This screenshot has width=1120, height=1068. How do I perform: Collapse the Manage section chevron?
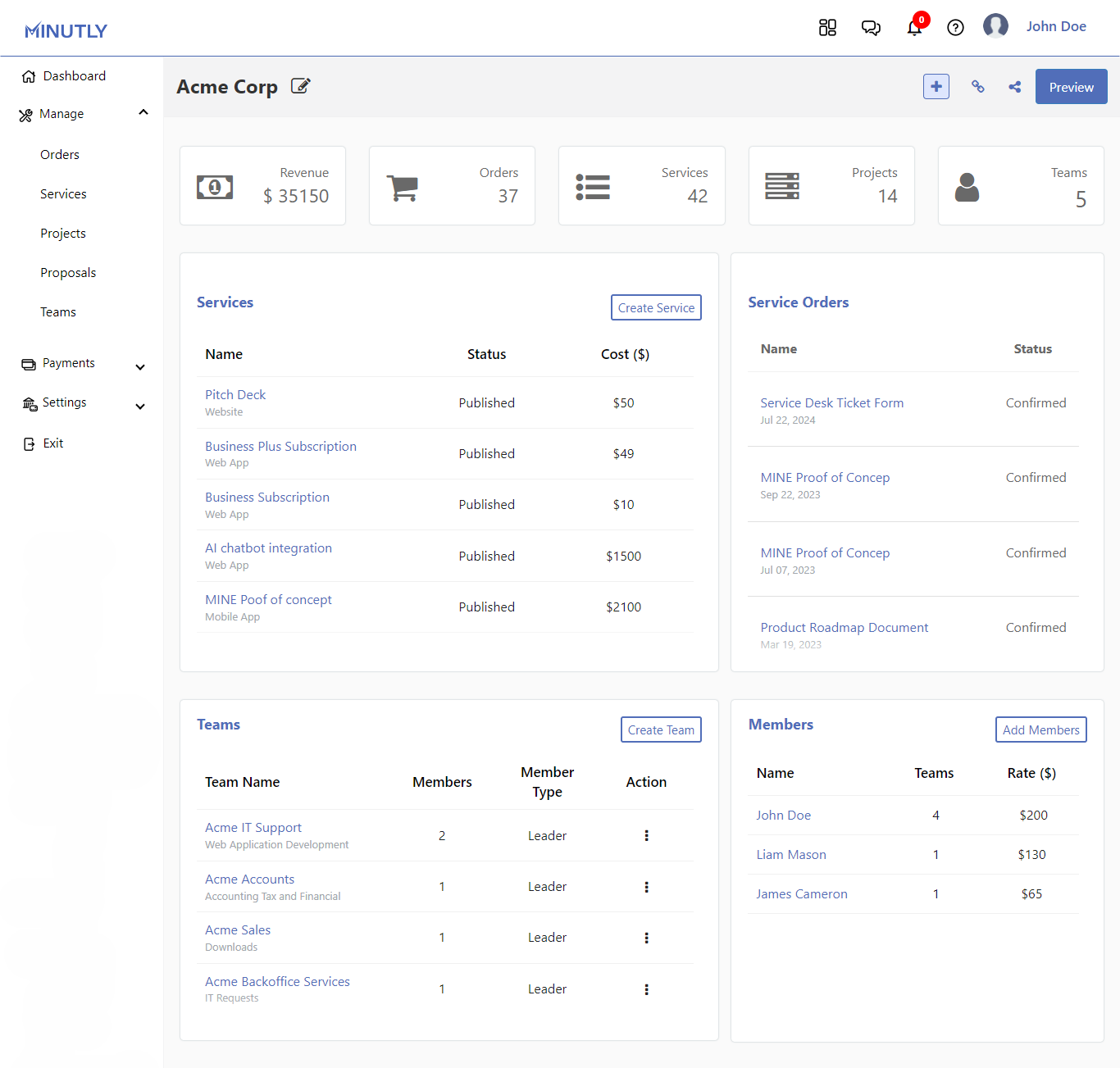[143, 112]
